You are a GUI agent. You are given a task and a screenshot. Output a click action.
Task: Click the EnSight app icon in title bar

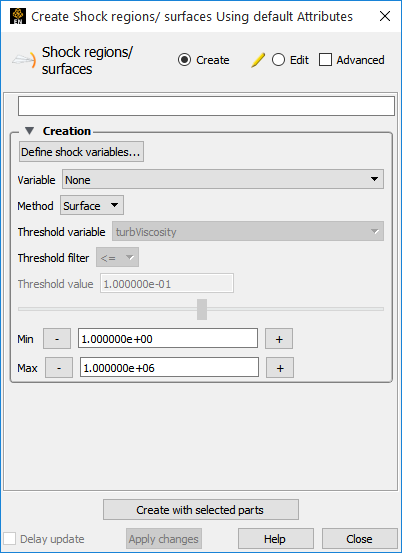click(18, 16)
